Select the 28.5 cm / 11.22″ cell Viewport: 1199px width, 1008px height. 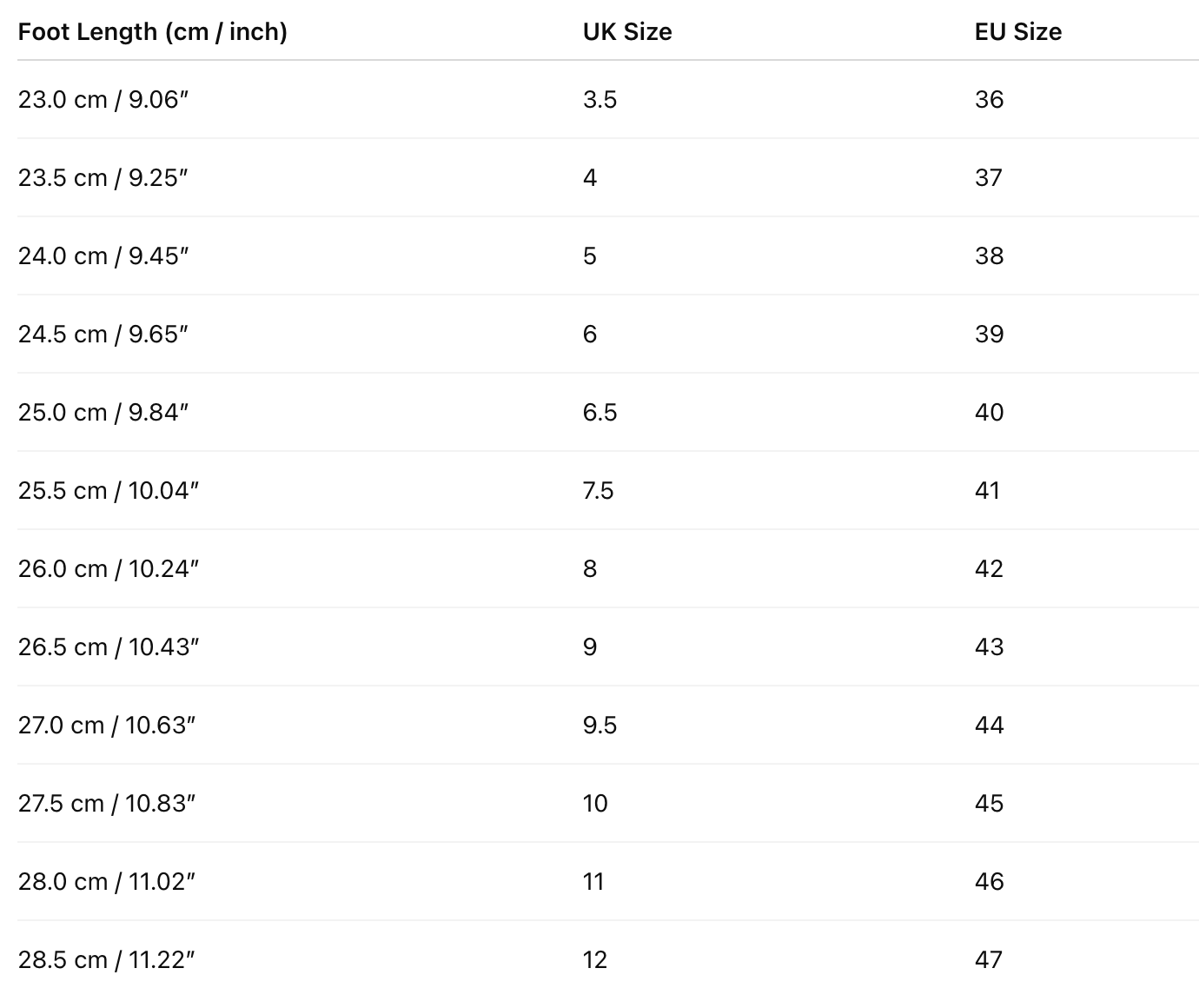(107, 960)
